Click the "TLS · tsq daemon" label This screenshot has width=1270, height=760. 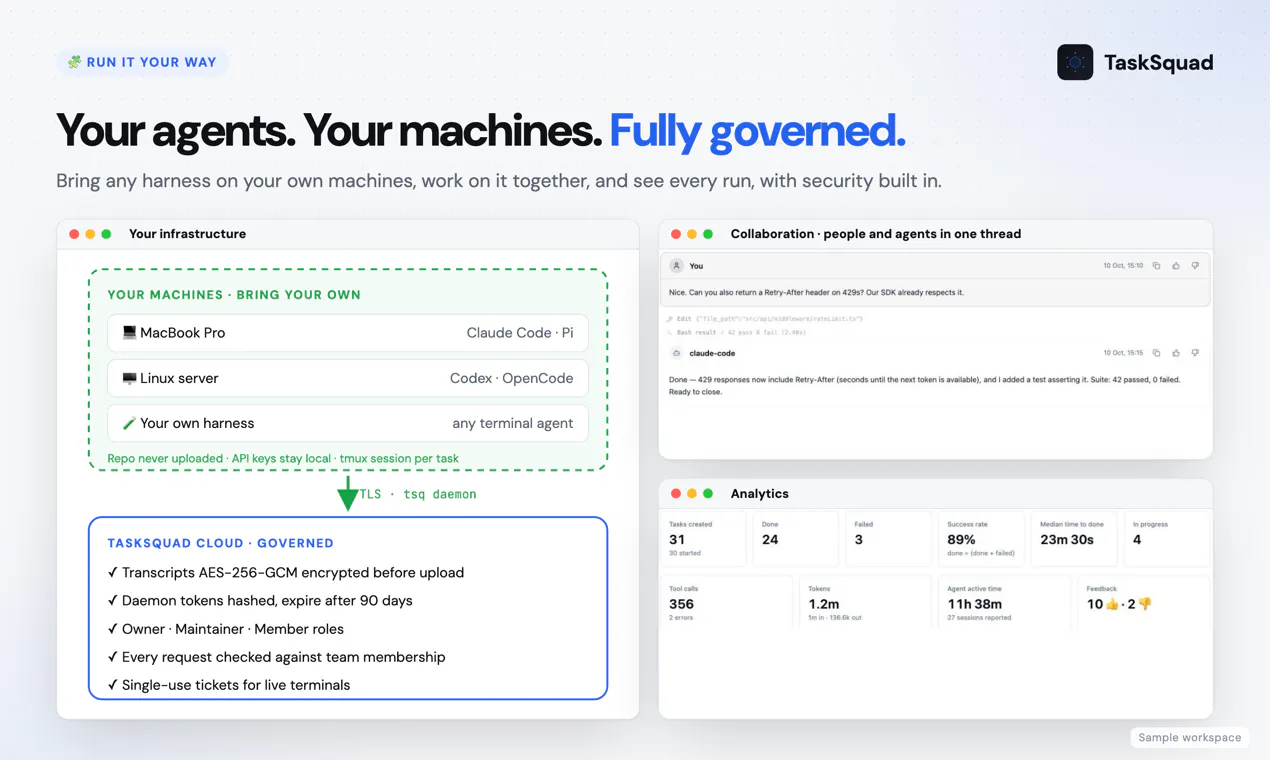418,494
